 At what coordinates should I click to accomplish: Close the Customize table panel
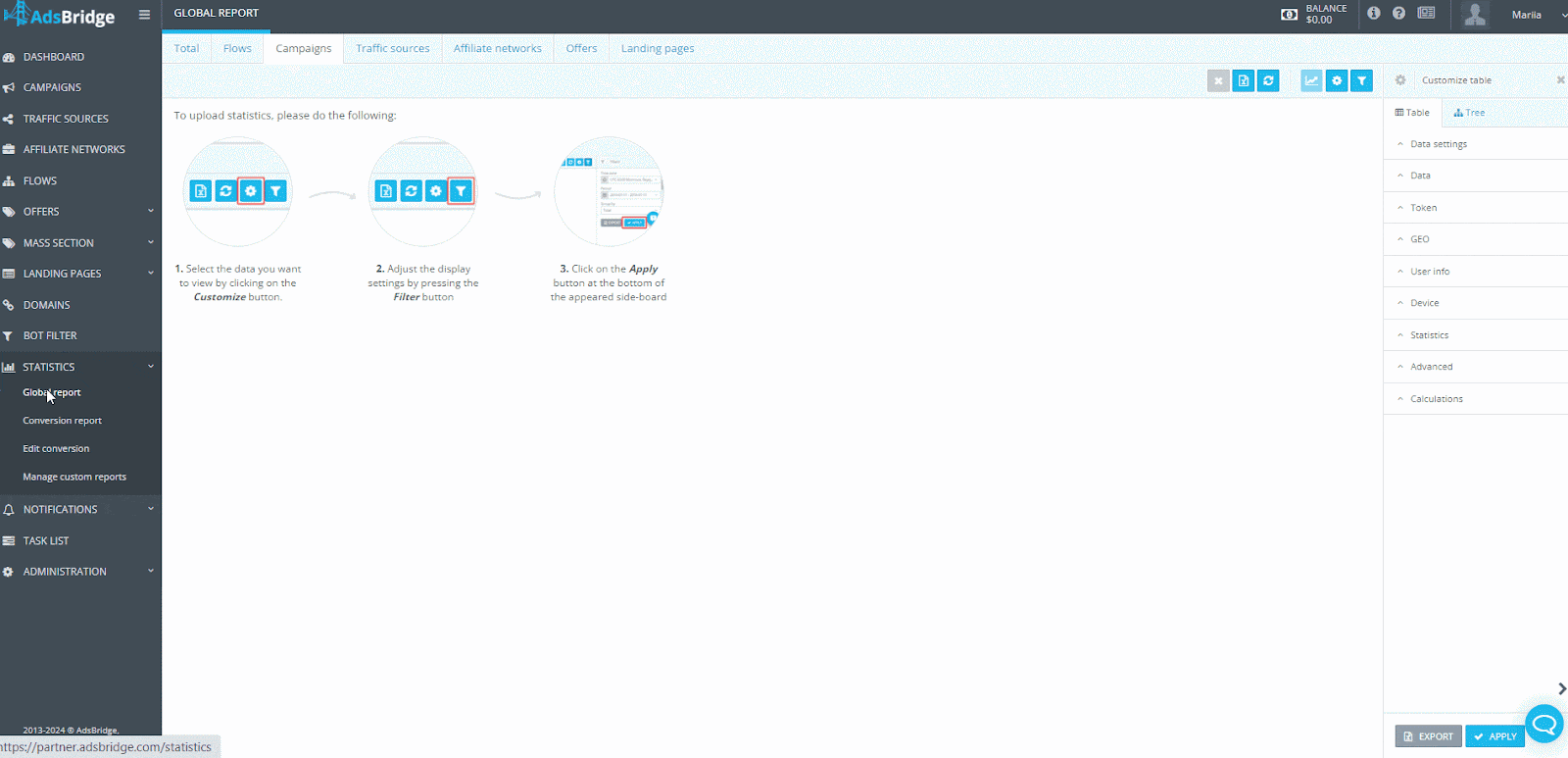pyautogui.click(x=1560, y=80)
